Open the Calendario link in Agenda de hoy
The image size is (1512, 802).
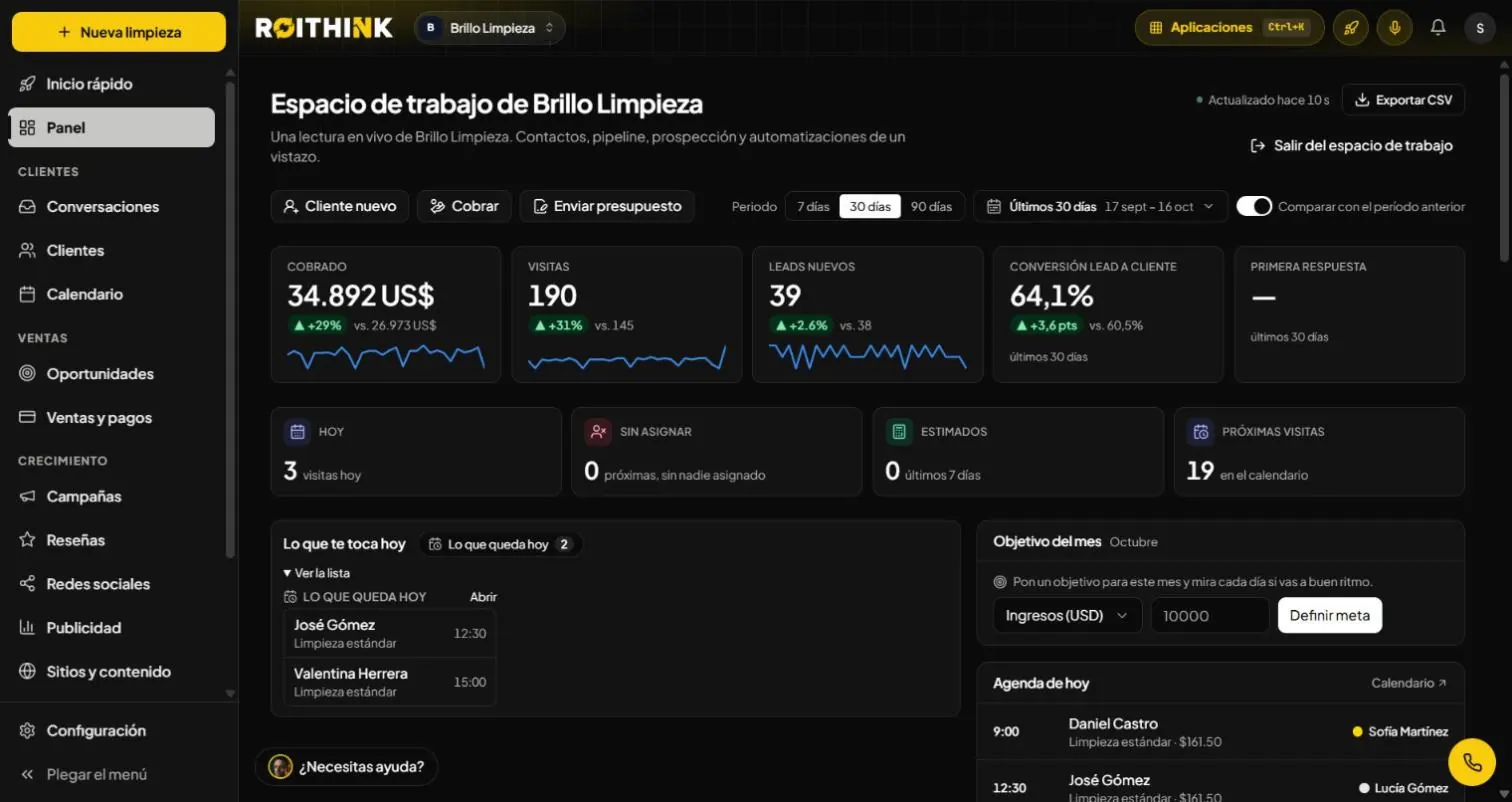[x=1409, y=683]
